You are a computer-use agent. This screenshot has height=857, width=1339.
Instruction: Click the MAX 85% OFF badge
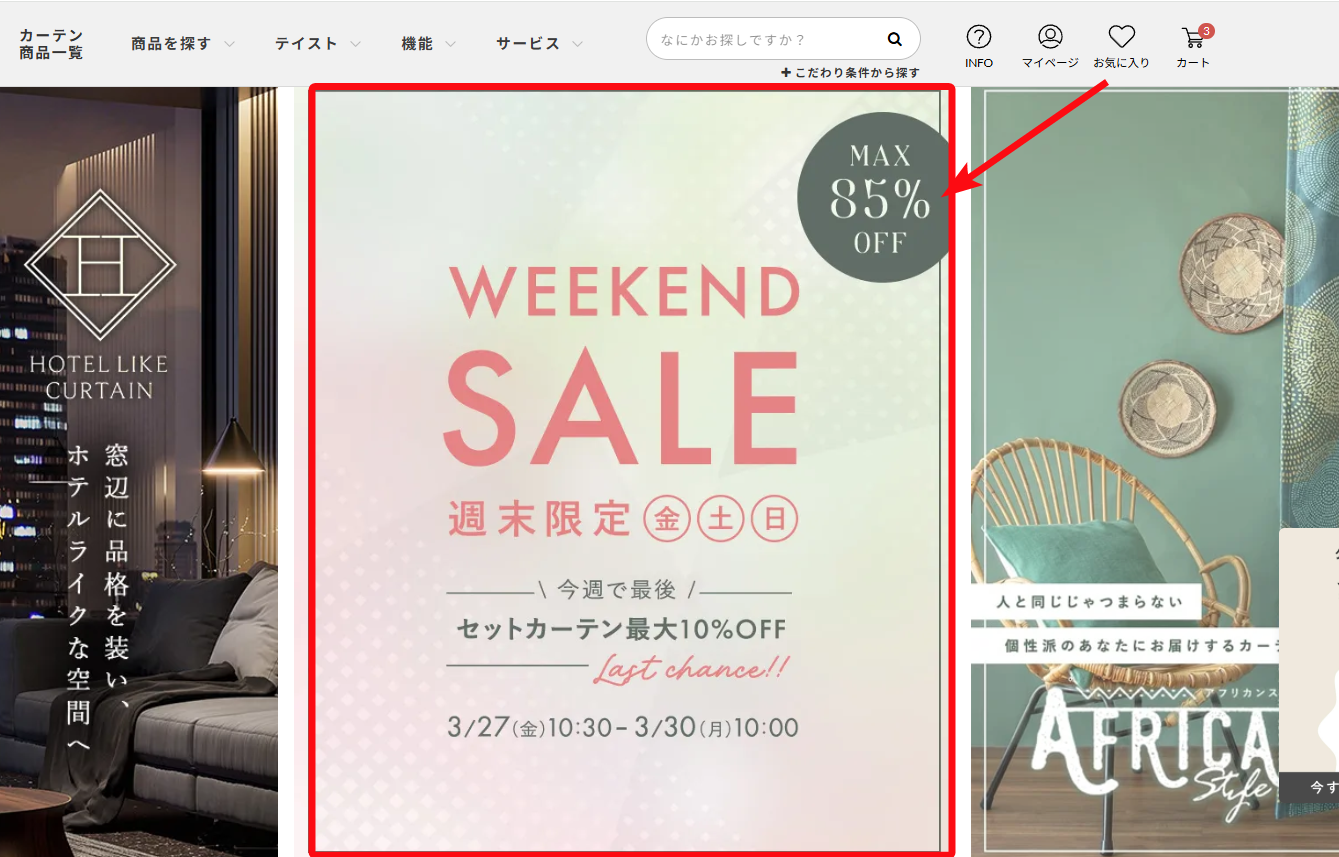873,197
